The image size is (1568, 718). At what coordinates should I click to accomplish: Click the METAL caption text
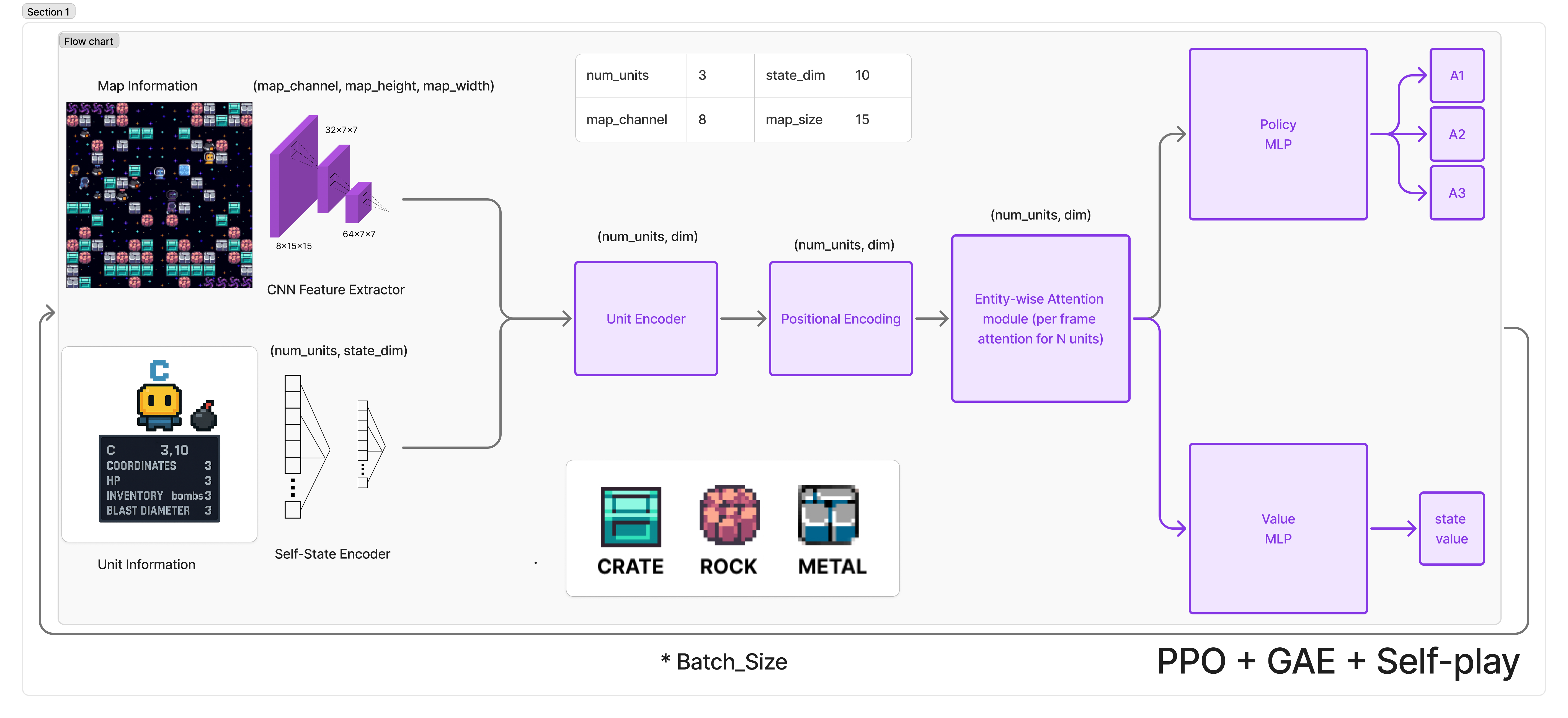tap(832, 566)
